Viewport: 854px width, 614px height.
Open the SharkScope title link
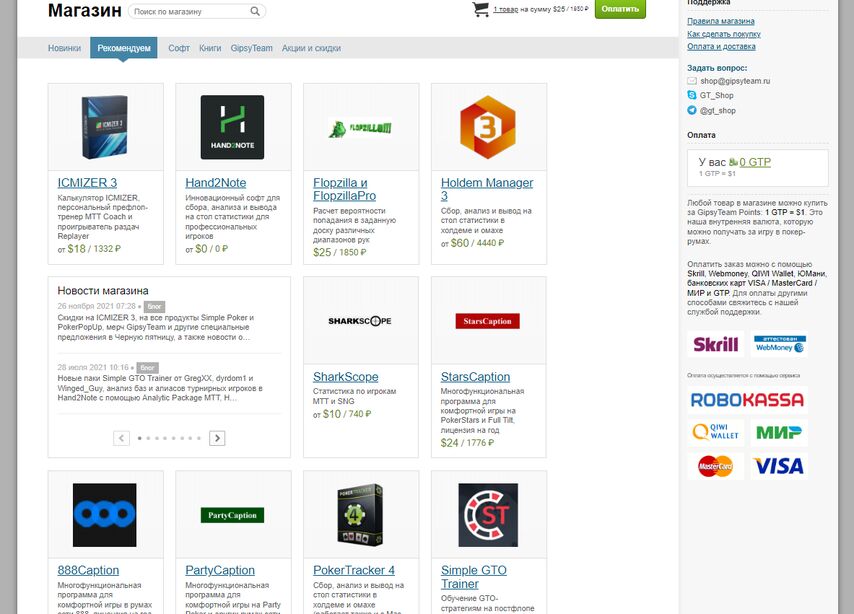click(x=345, y=377)
